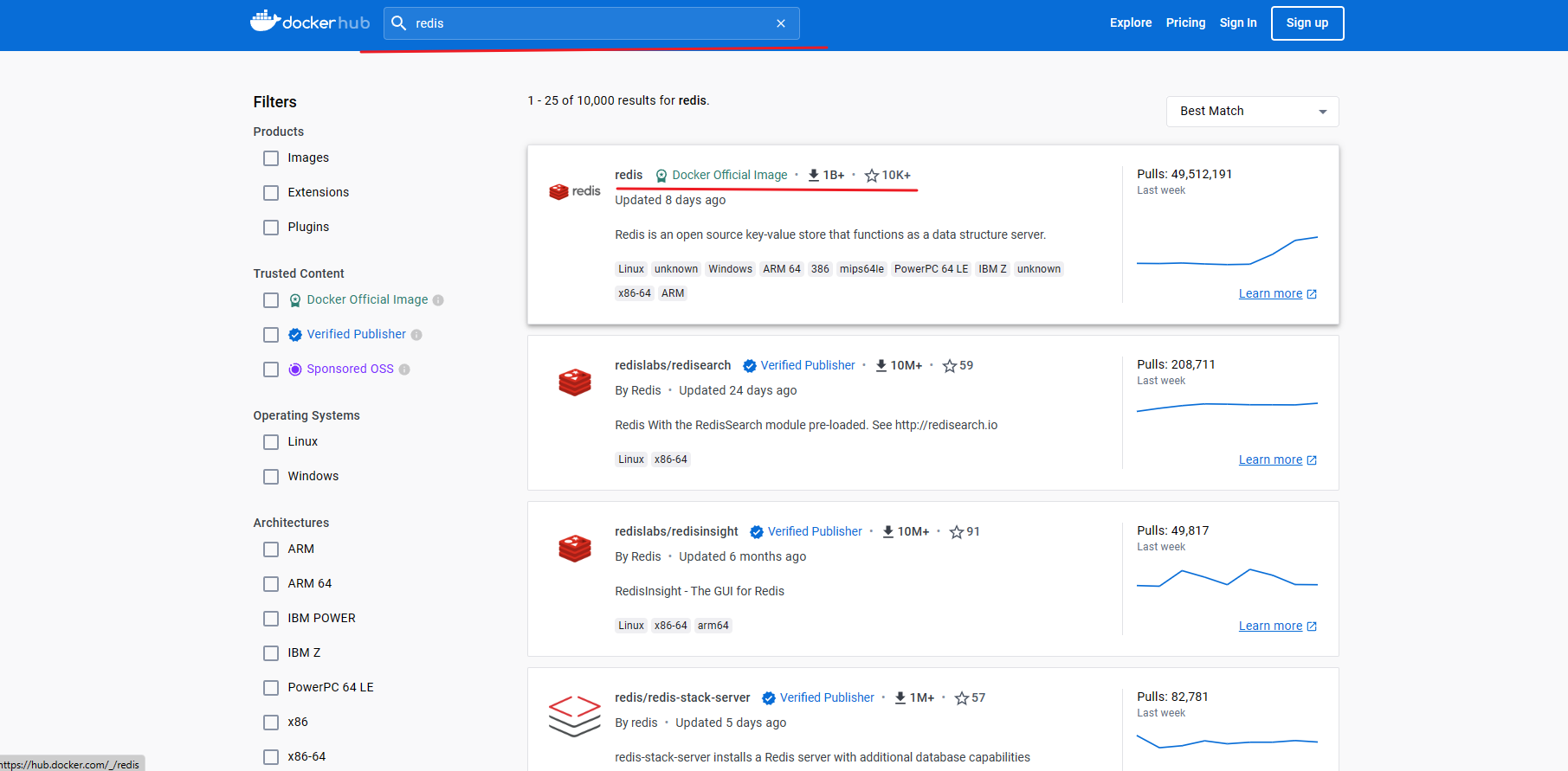
Task: Click the redislabs/redisinsight pulls chart
Action: pyautogui.click(x=1227, y=578)
